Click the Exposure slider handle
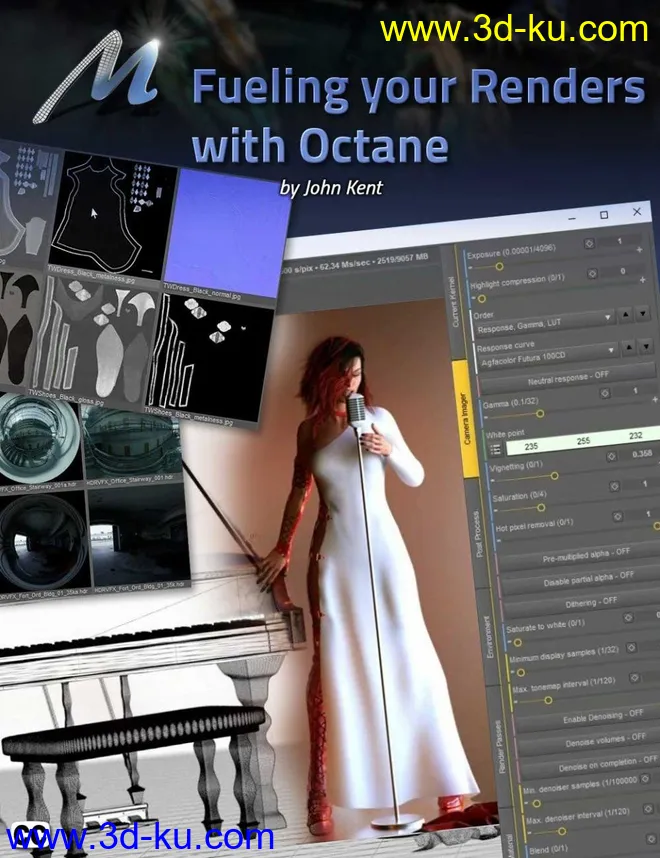 coord(499,266)
